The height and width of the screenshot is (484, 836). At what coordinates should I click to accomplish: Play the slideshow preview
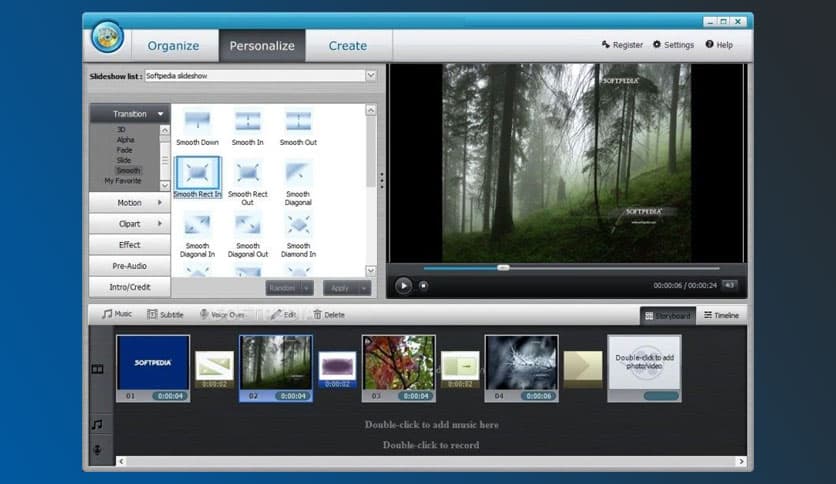coord(404,286)
